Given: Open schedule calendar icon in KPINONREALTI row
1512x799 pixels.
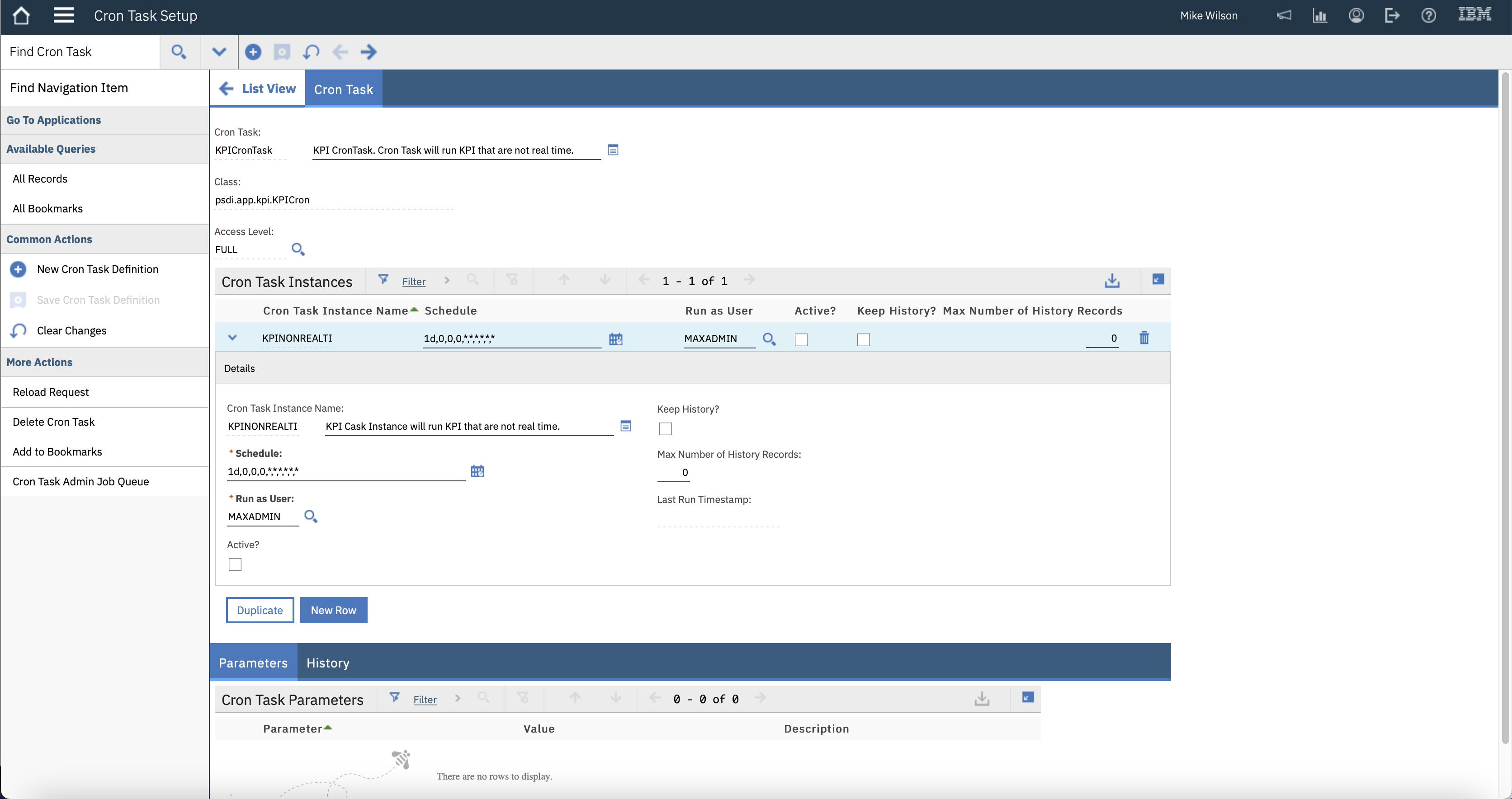Looking at the screenshot, I should tap(615, 339).
